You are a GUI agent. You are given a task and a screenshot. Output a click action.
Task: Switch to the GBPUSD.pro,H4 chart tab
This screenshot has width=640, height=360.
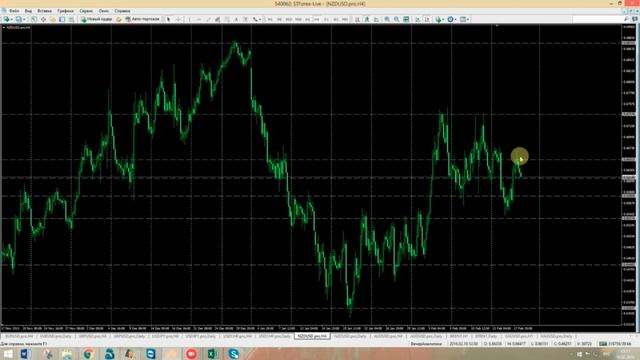pos(93,336)
